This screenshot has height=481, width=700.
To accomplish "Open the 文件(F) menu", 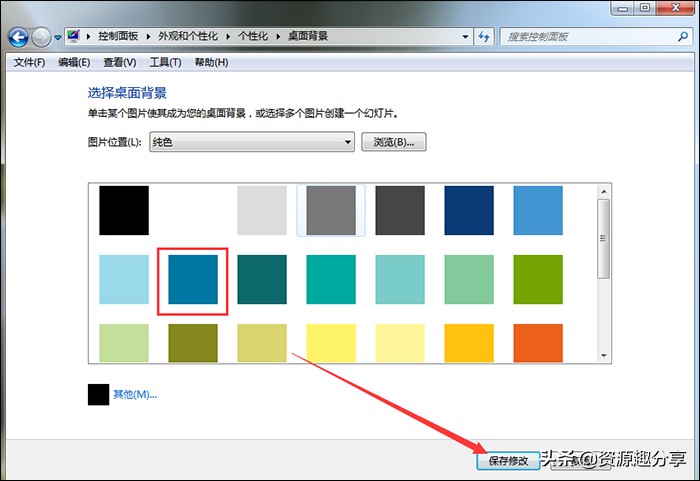I will (x=28, y=62).
